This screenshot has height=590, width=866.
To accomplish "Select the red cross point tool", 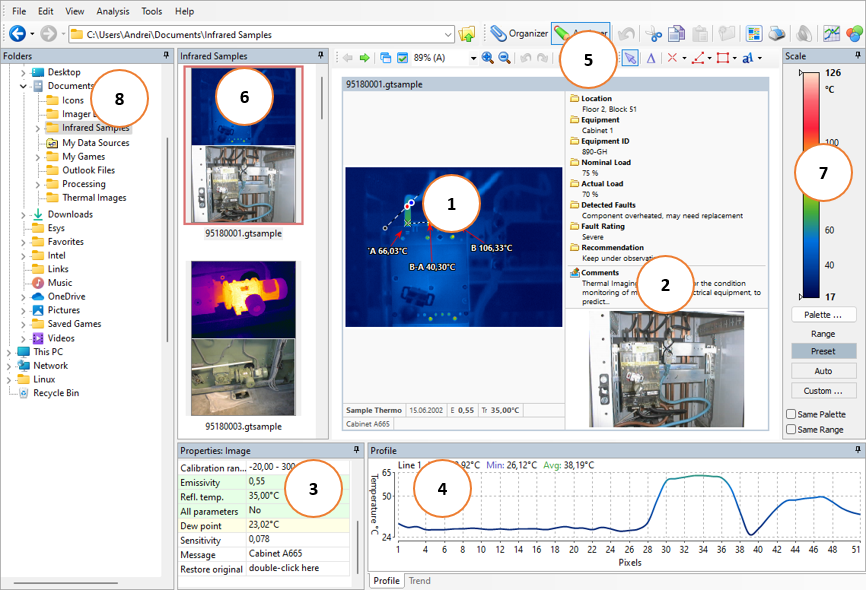I will [x=672, y=57].
